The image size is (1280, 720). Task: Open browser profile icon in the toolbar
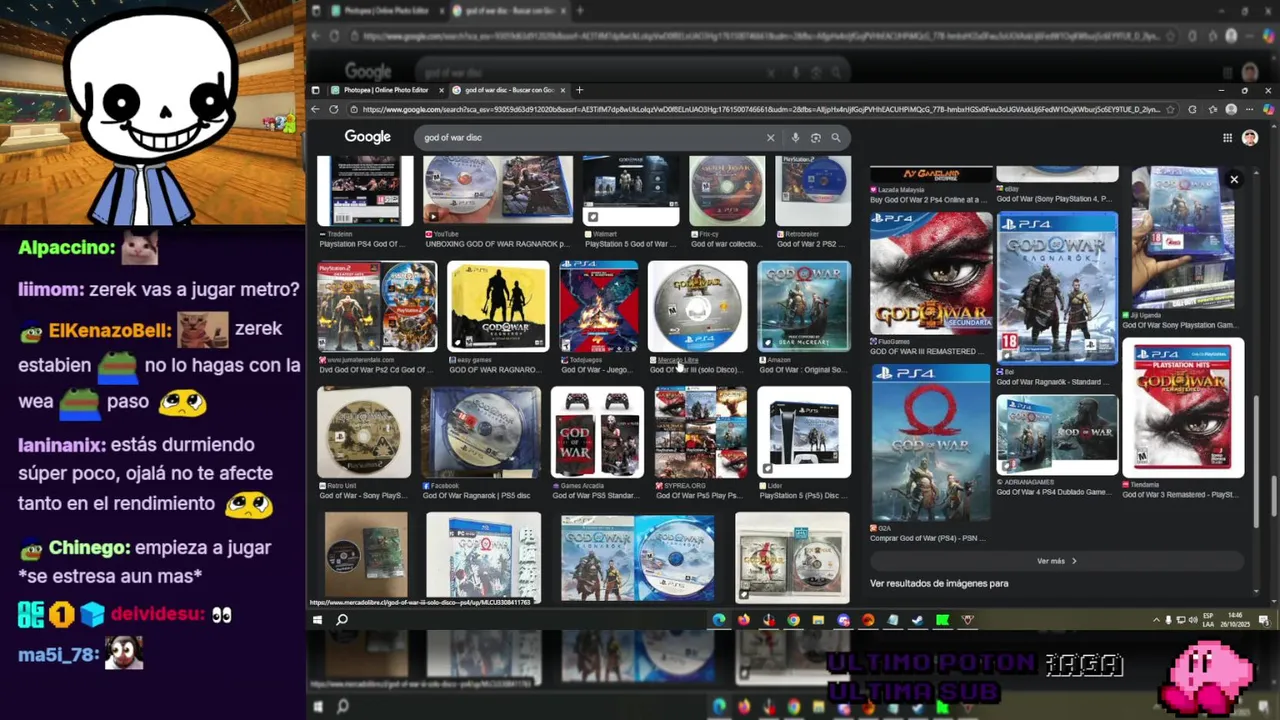1231,109
